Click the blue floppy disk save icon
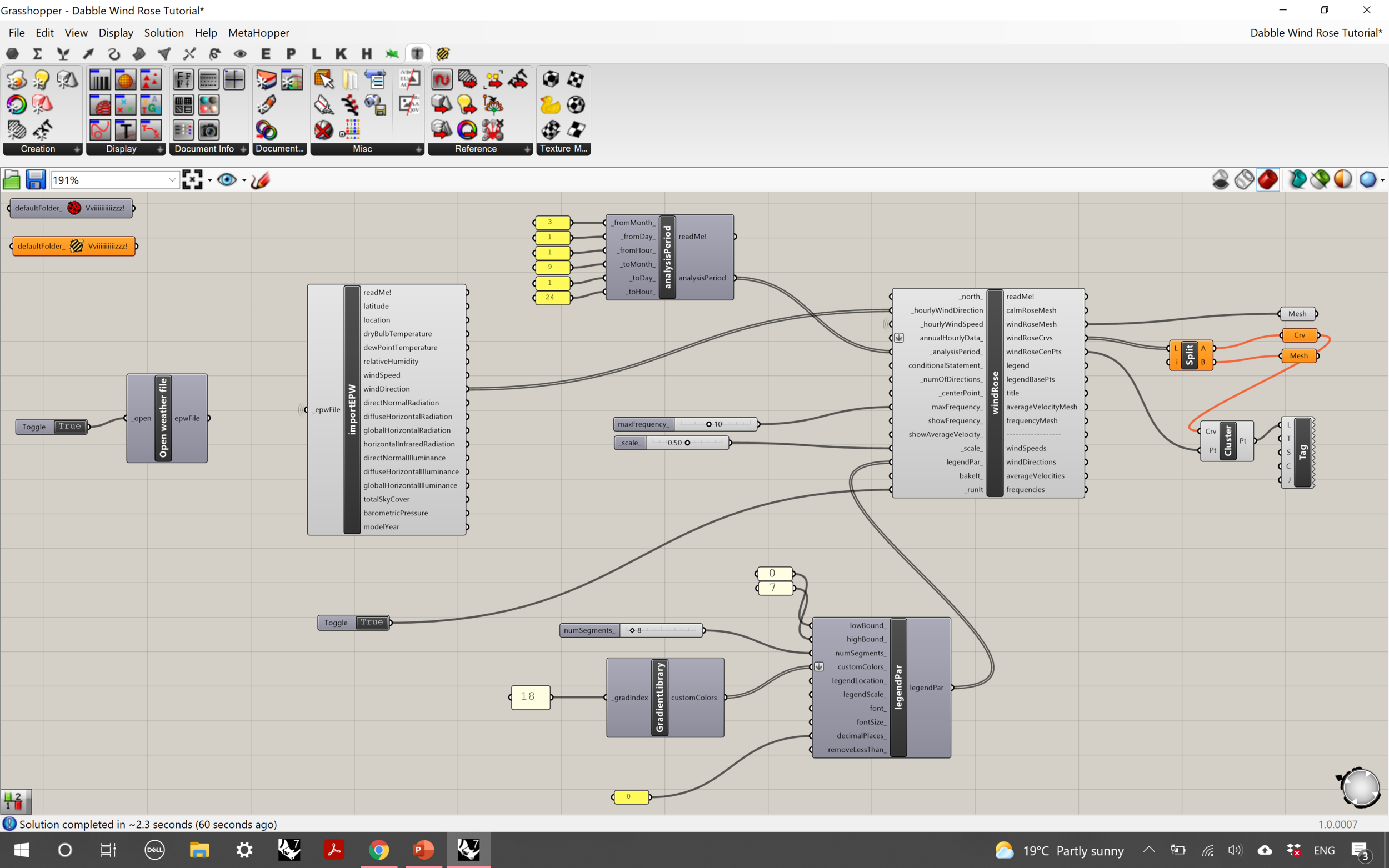1389x868 pixels. (36, 180)
